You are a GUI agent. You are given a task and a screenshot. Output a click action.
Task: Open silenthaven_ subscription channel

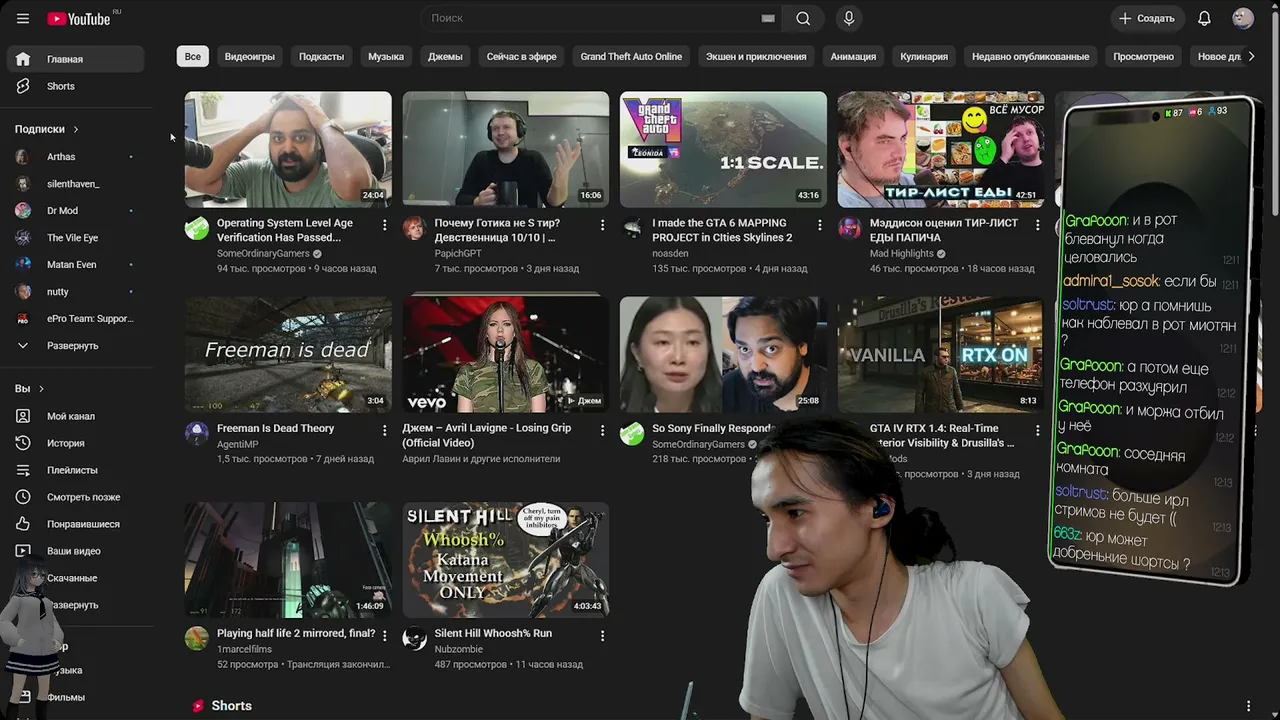pos(75,184)
